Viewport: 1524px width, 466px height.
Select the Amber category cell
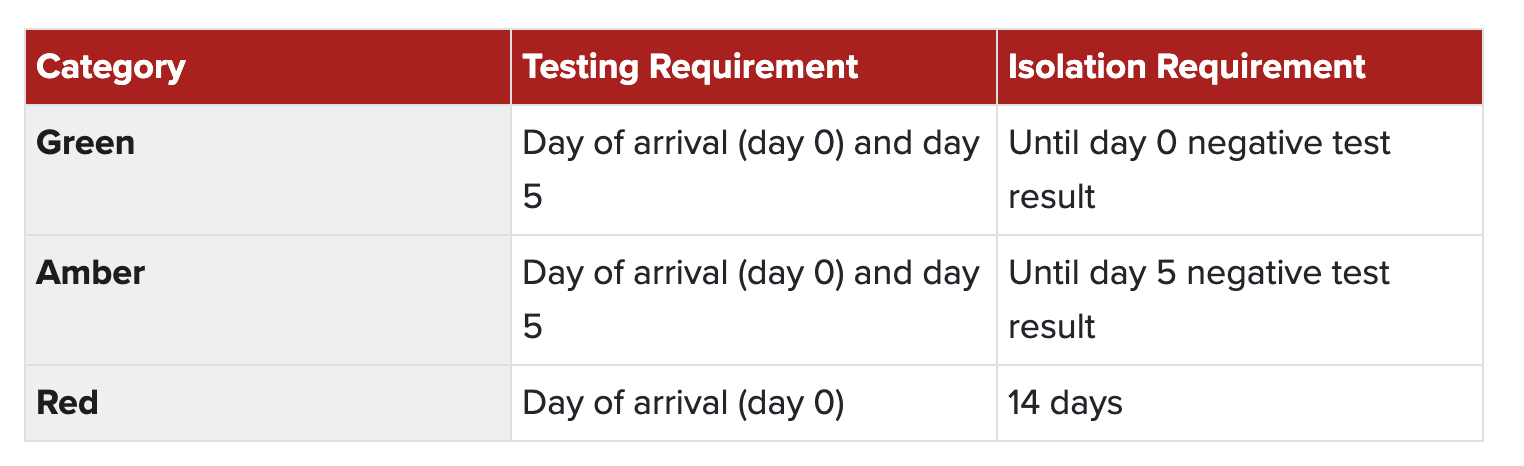click(x=268, y=300)
